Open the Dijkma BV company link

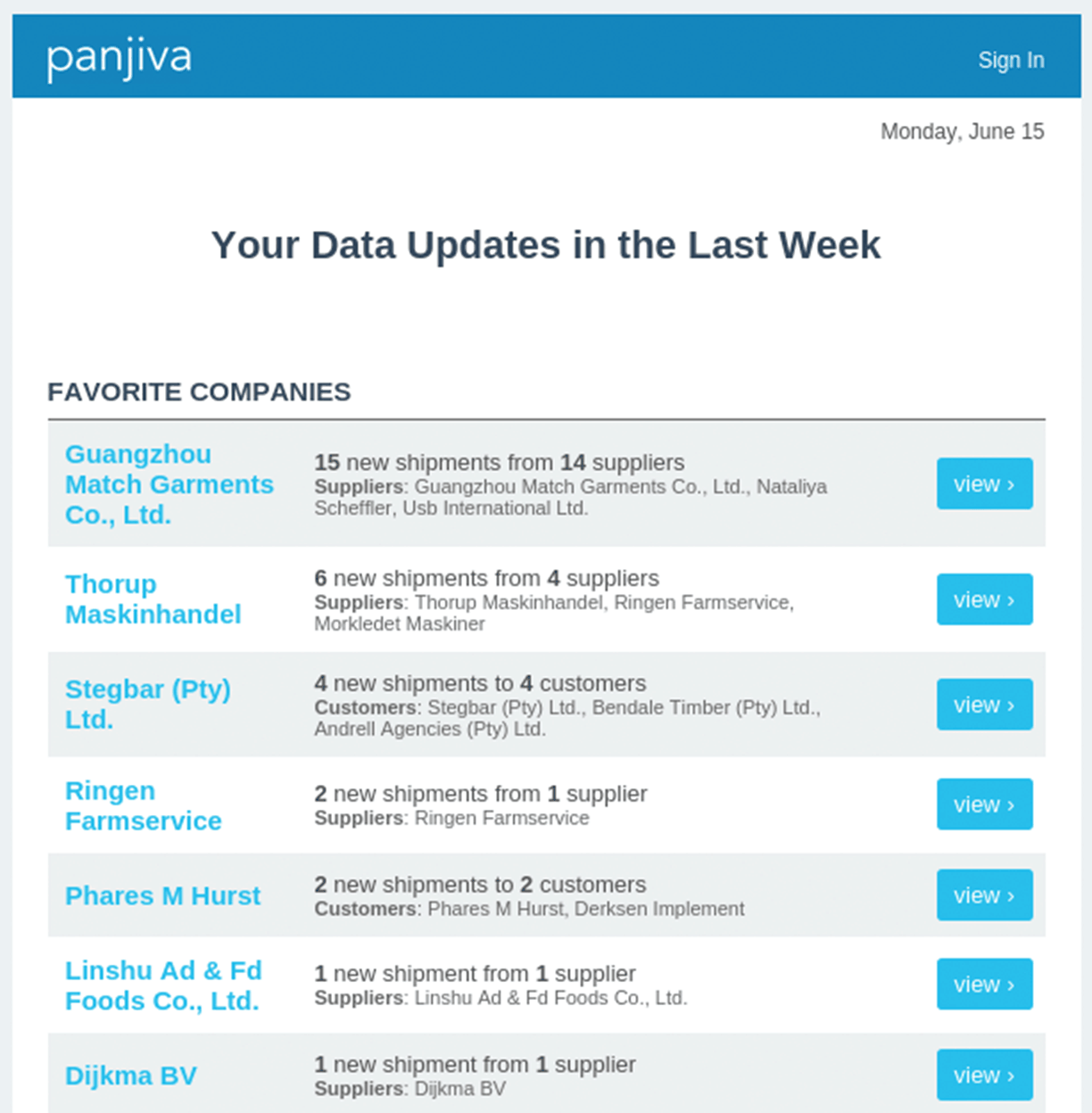(x=130, y=1076)
